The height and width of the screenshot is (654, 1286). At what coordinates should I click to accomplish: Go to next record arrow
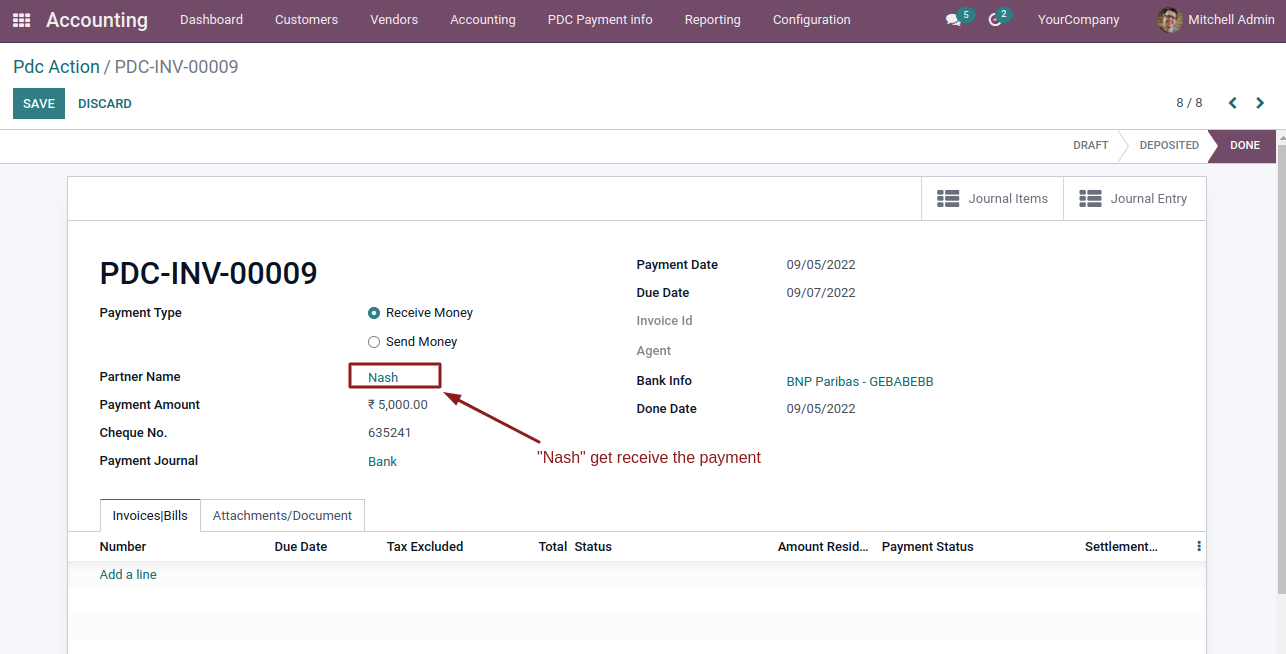1260,103
